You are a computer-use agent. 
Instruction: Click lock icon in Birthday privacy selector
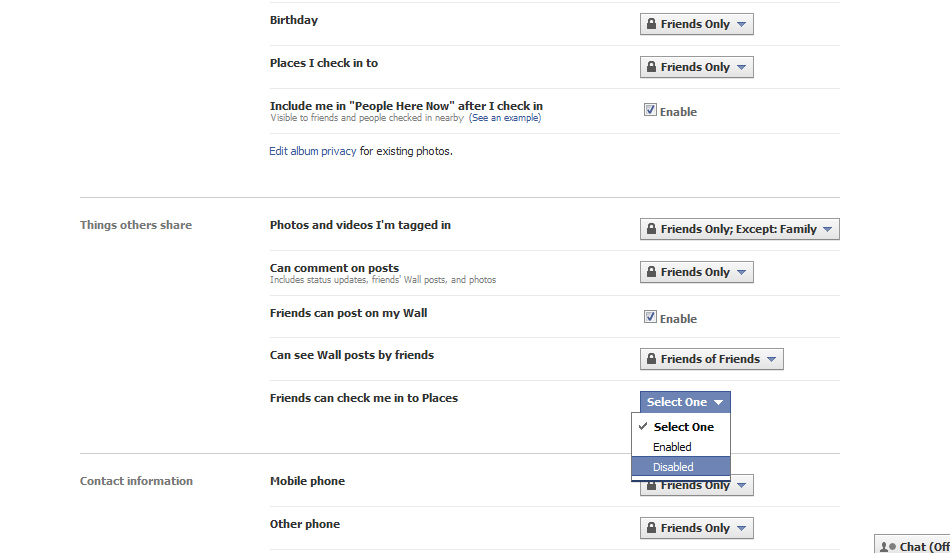click(651, 24)
